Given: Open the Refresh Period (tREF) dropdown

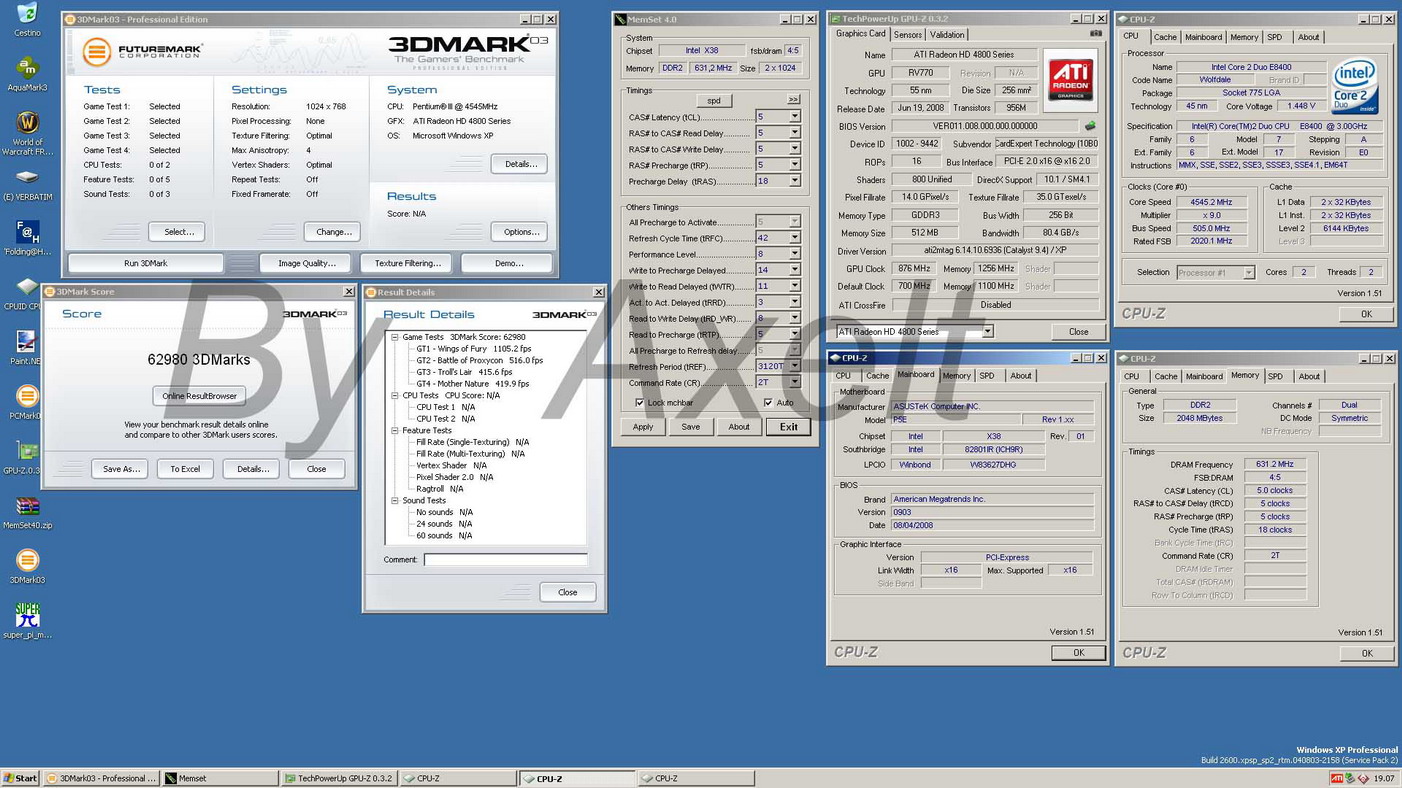Looking at the screenshot, I should click(795, 366).
